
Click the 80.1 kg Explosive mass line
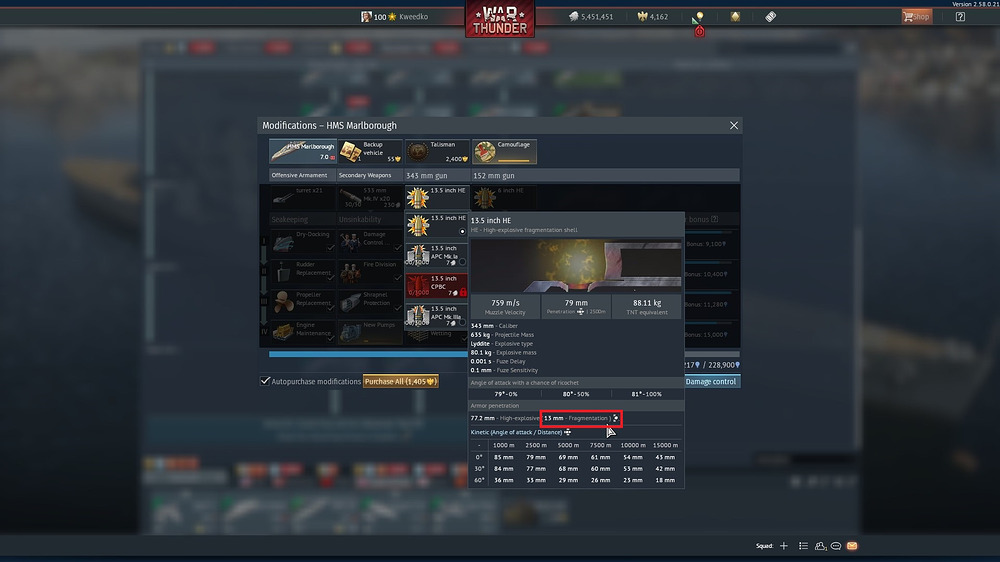[503, 353]
